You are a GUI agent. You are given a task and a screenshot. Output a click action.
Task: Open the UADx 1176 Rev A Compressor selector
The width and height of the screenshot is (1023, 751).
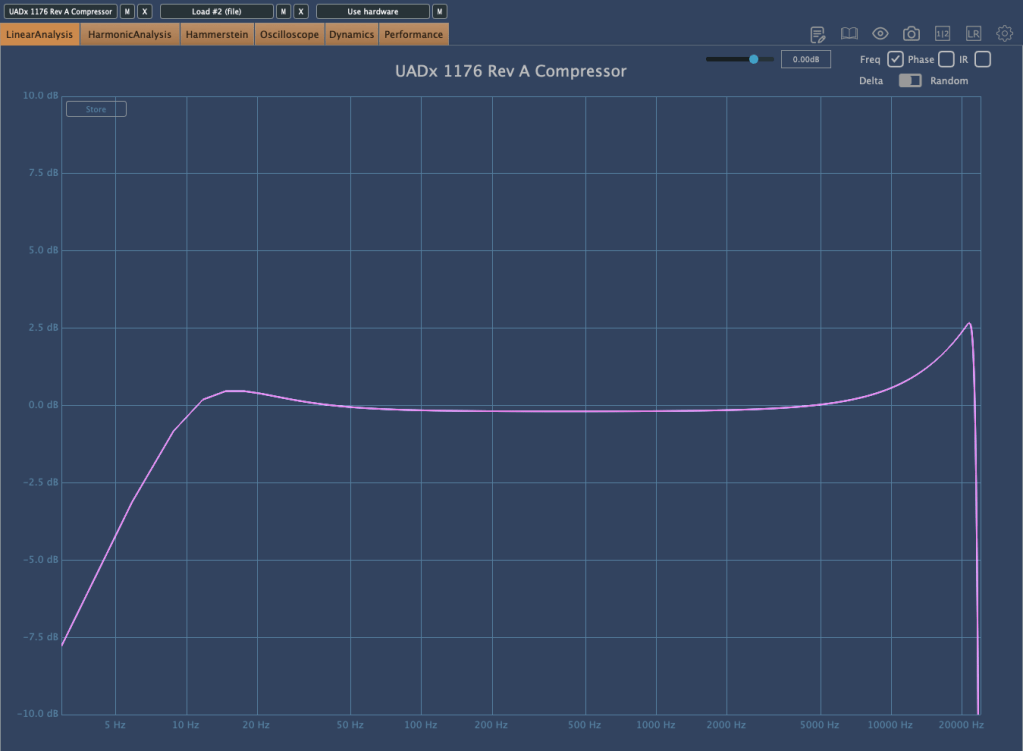click(60, 12)
